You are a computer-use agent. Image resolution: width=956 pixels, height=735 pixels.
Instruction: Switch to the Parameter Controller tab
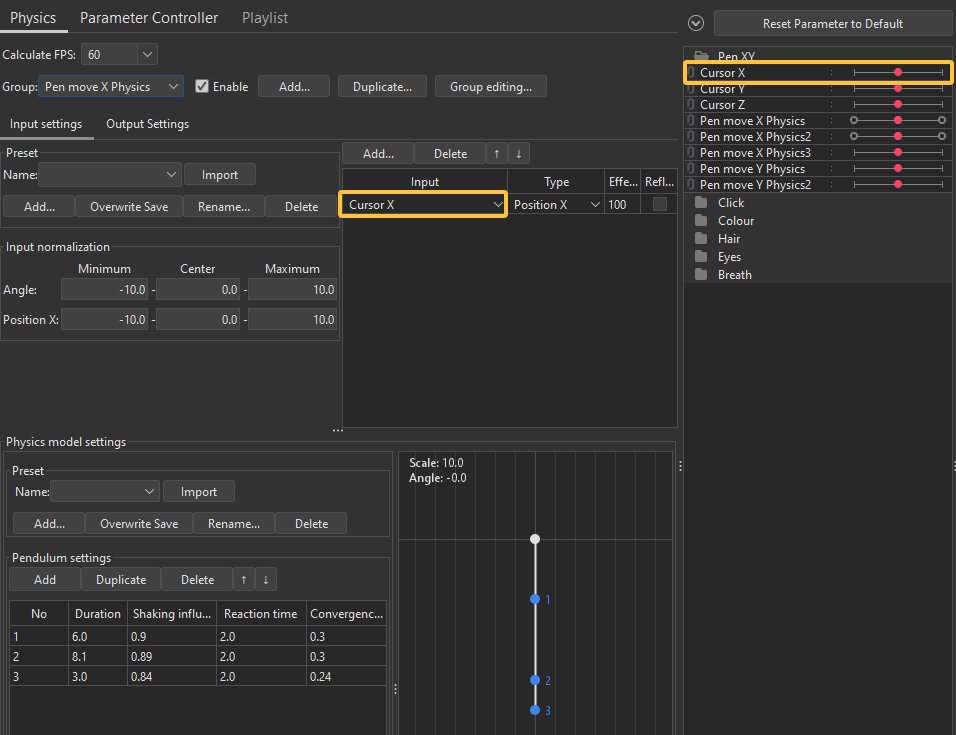click(149, 18)
